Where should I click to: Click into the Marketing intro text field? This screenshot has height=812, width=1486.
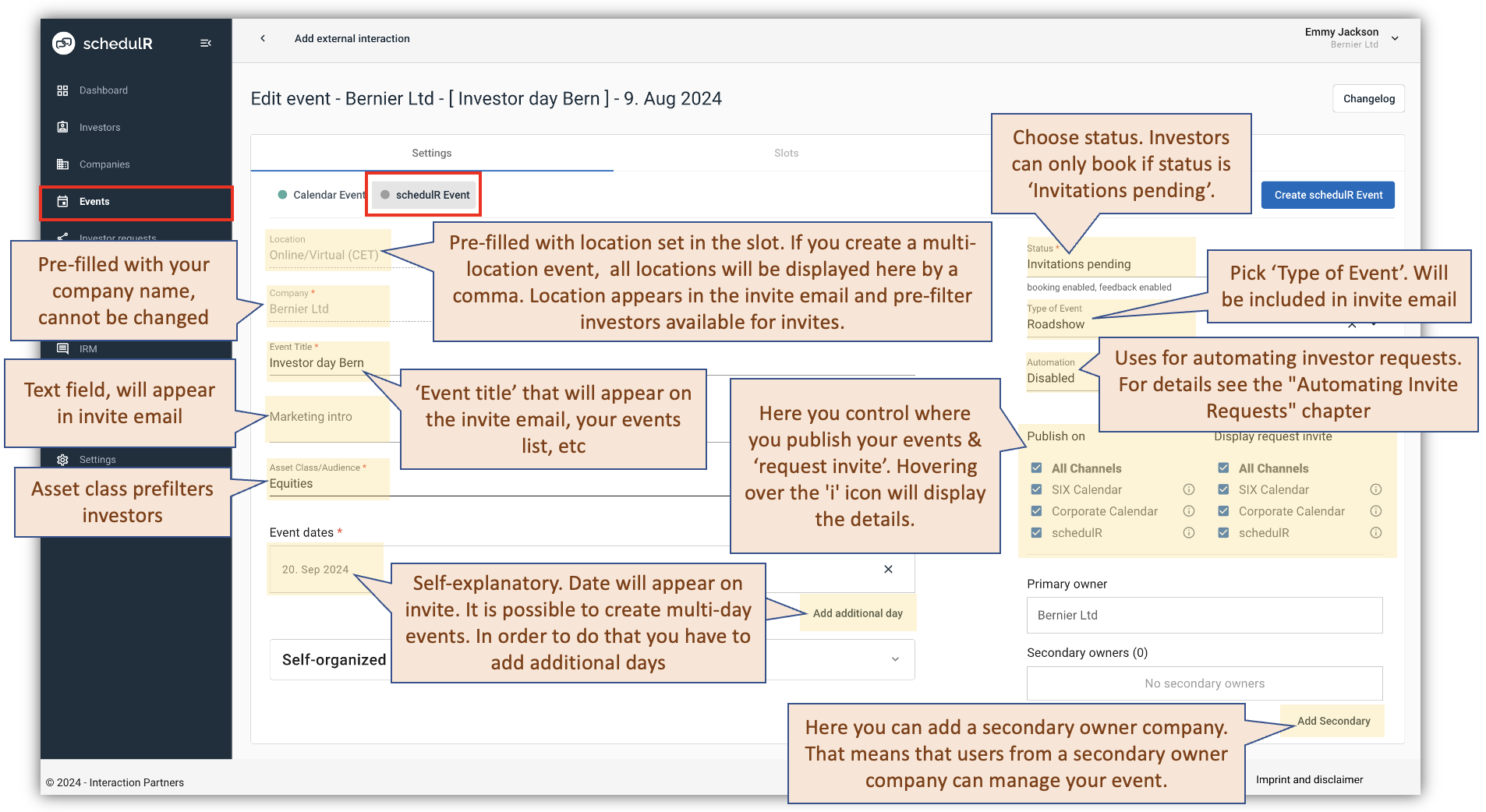[x=327, y=417]
